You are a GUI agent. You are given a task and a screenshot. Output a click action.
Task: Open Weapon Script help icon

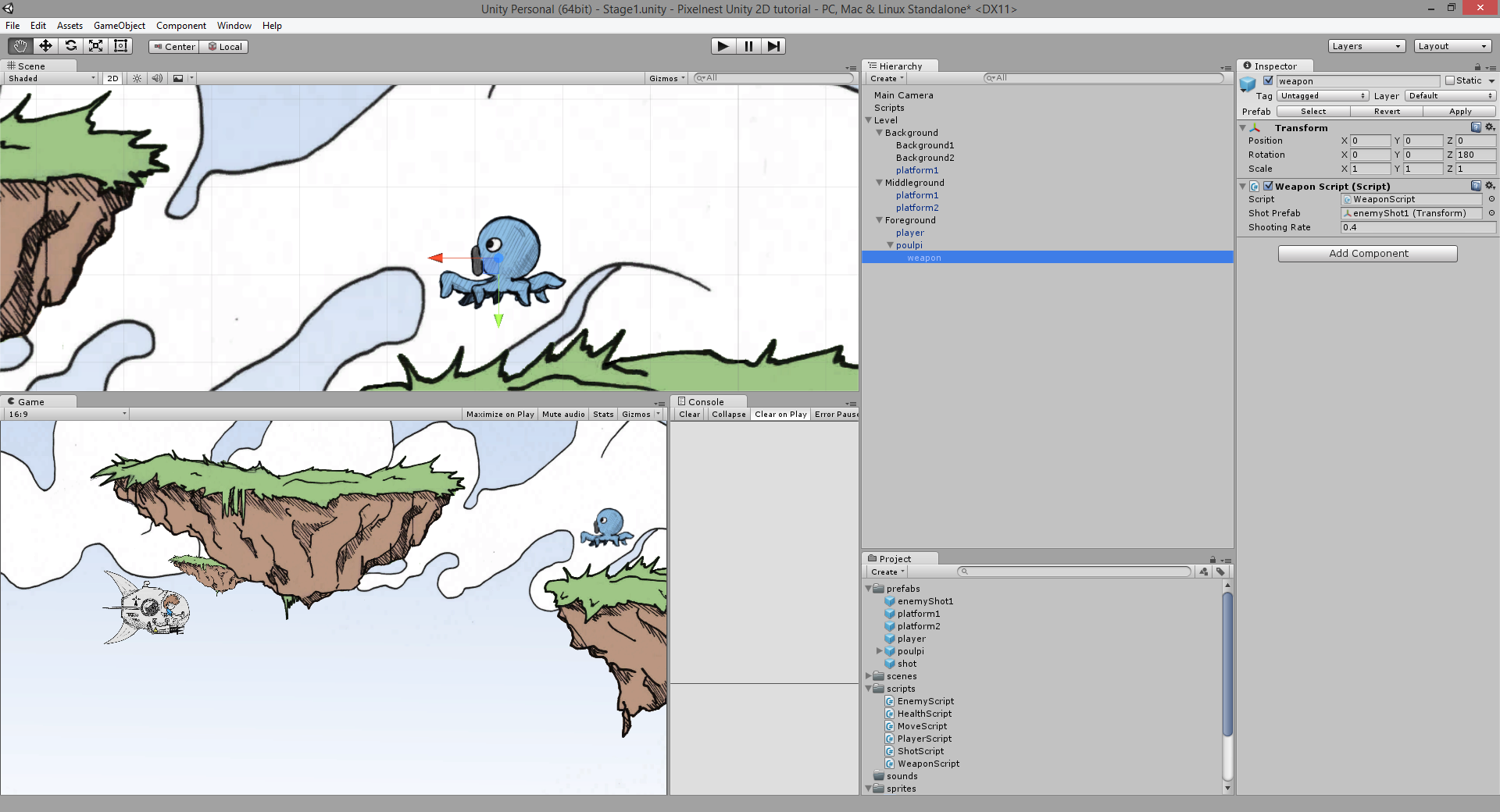(1476, 186)
